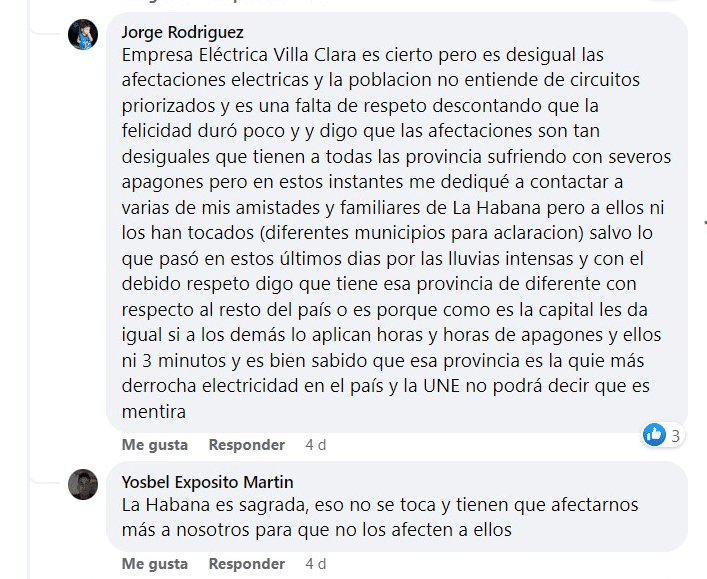
Task: Visit the Jorge Rodriguez profile name link
Action: 183,32
